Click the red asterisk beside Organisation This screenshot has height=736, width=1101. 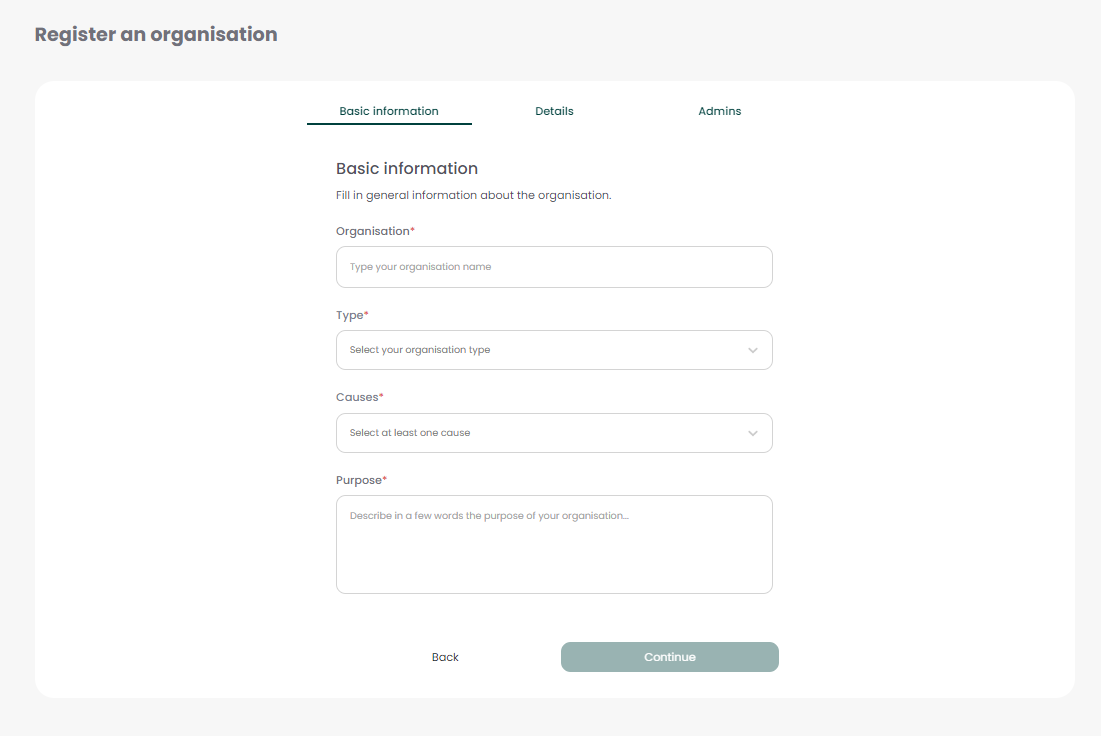[413, 230]
